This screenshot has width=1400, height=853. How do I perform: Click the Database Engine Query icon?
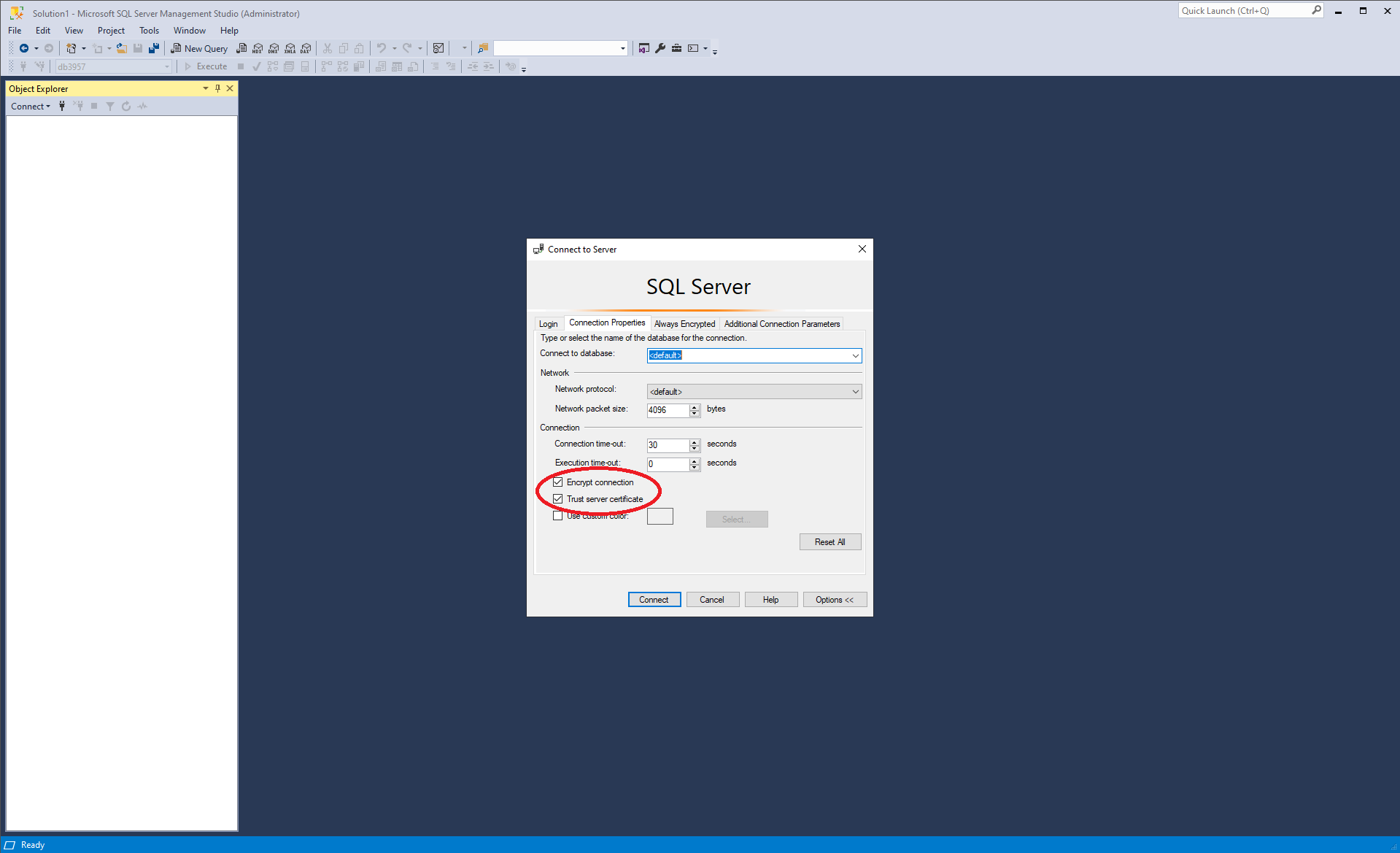241,48
